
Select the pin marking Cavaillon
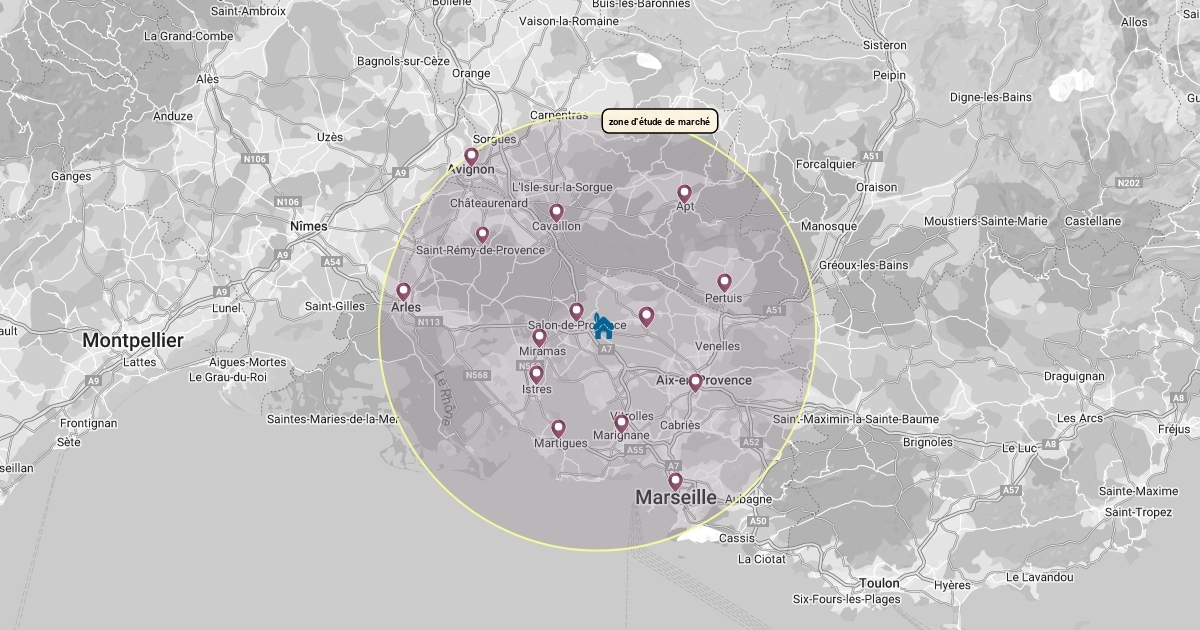click(x=556, y=212)
